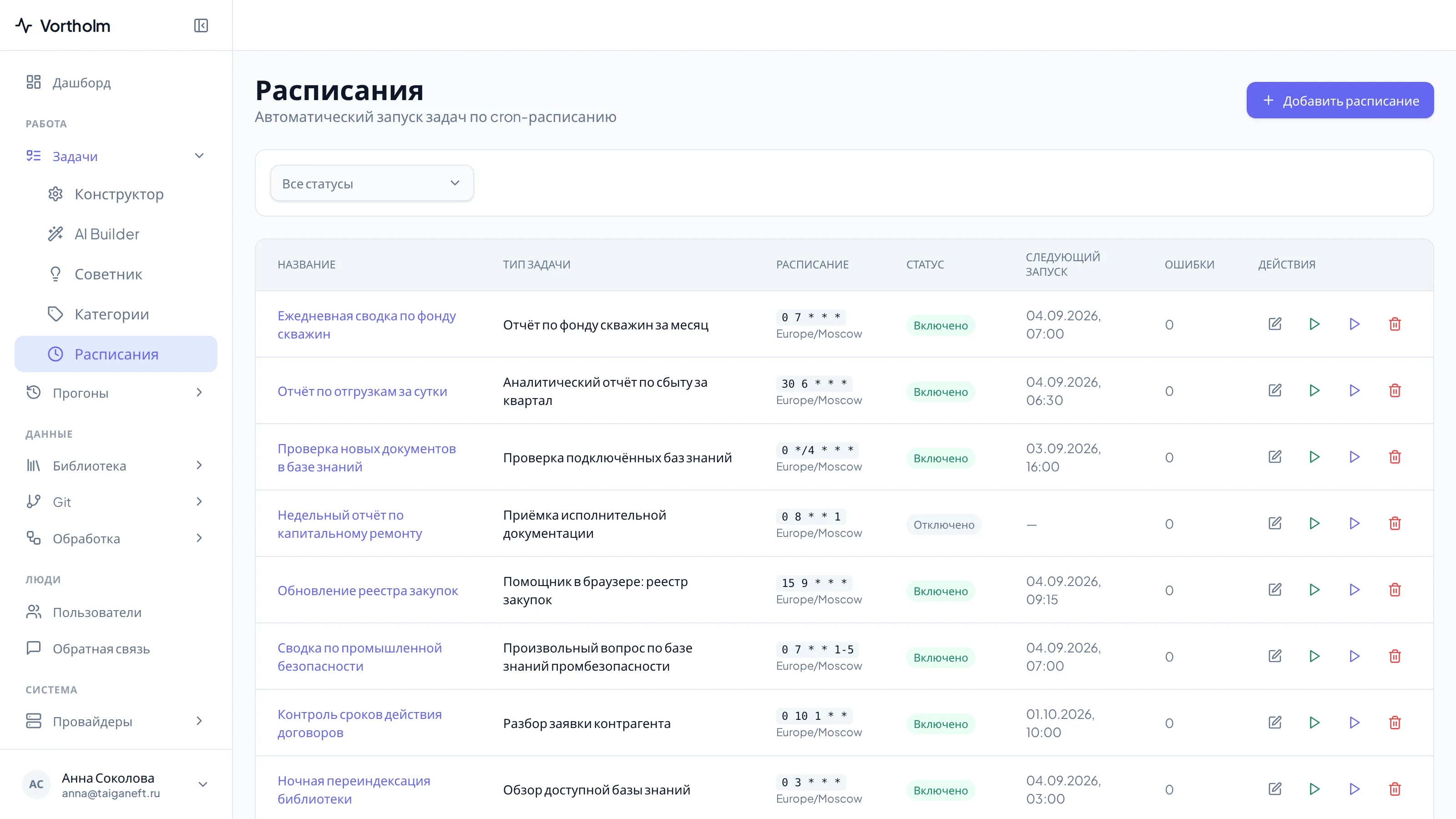The width and height of the screenshot is (1456, 819).
Task: Edit the 'Ежедневная сводка по фонду скважин' schedule
Action: point(1274,324)
